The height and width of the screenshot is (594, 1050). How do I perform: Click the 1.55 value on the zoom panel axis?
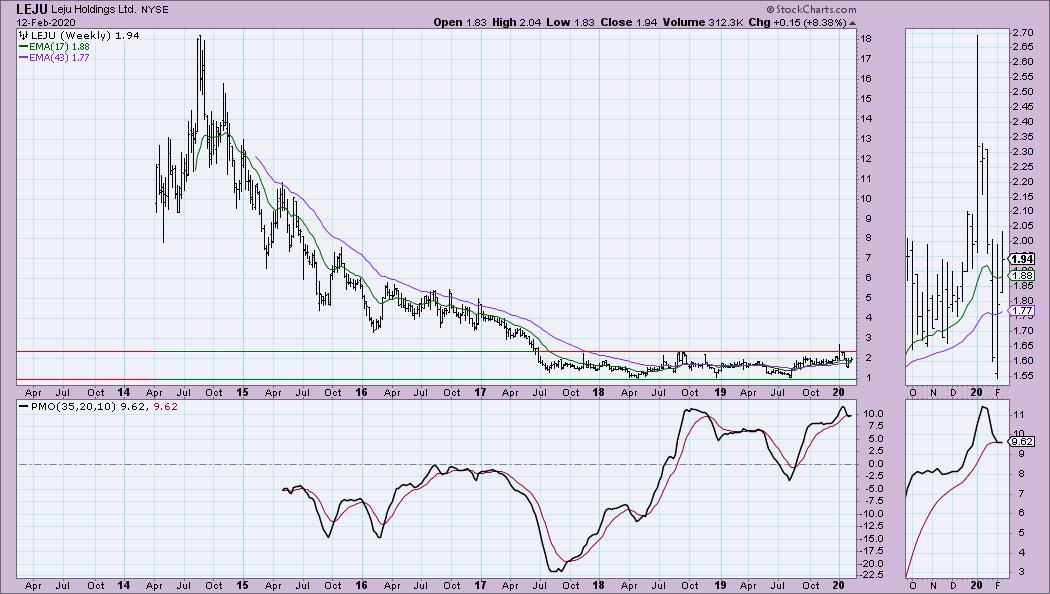click(1022, 375)
